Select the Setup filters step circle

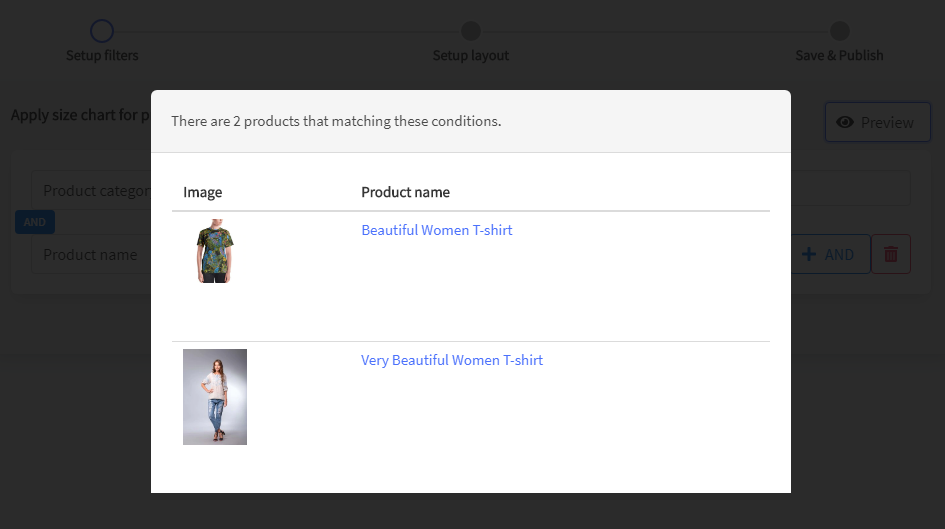tap(102, 31)
